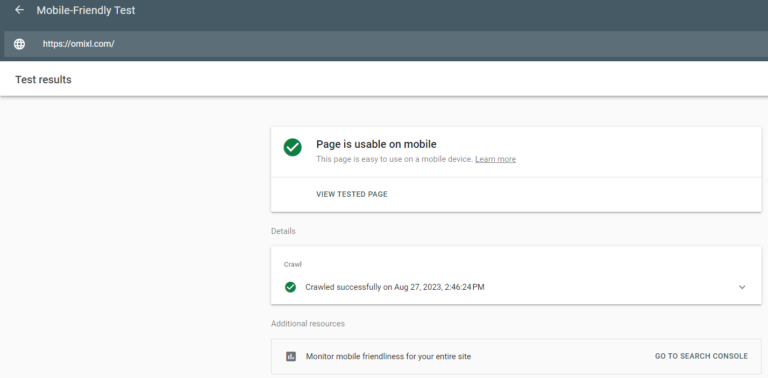The image size is (768, 378).
Task: Click the chart icon beside Monitor mobile friendliness
Action: click(x=291, y=356)
